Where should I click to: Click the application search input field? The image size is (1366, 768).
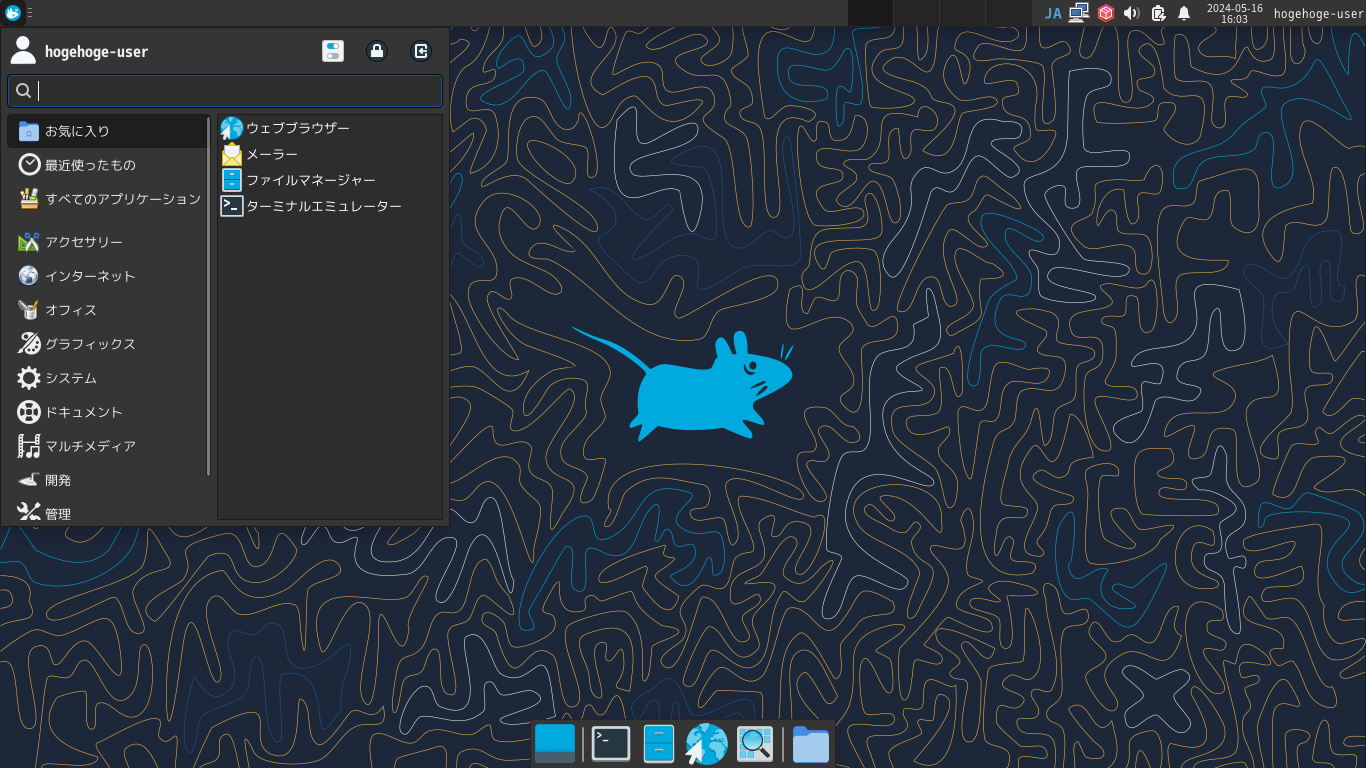pyautogui.click(x=225, y=91)
